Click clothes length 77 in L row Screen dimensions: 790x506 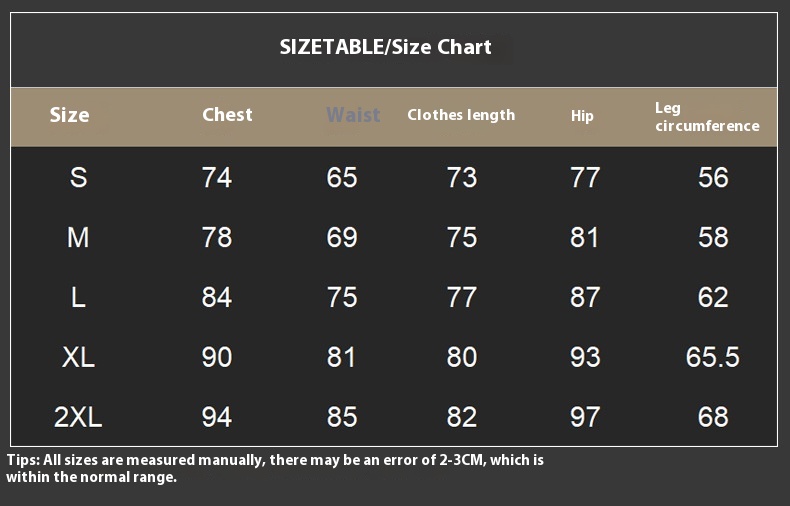[x=462, y=297]
